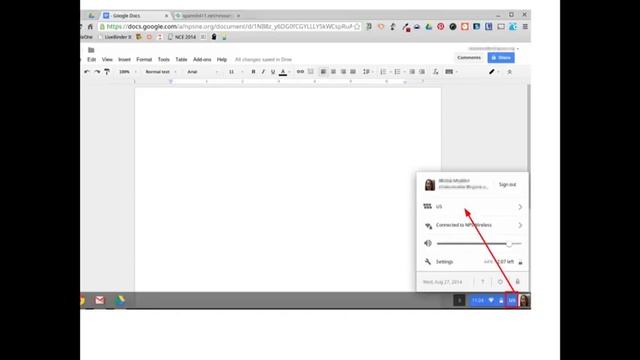
Task: Click the help question mark in the tray
Action: 483,282
